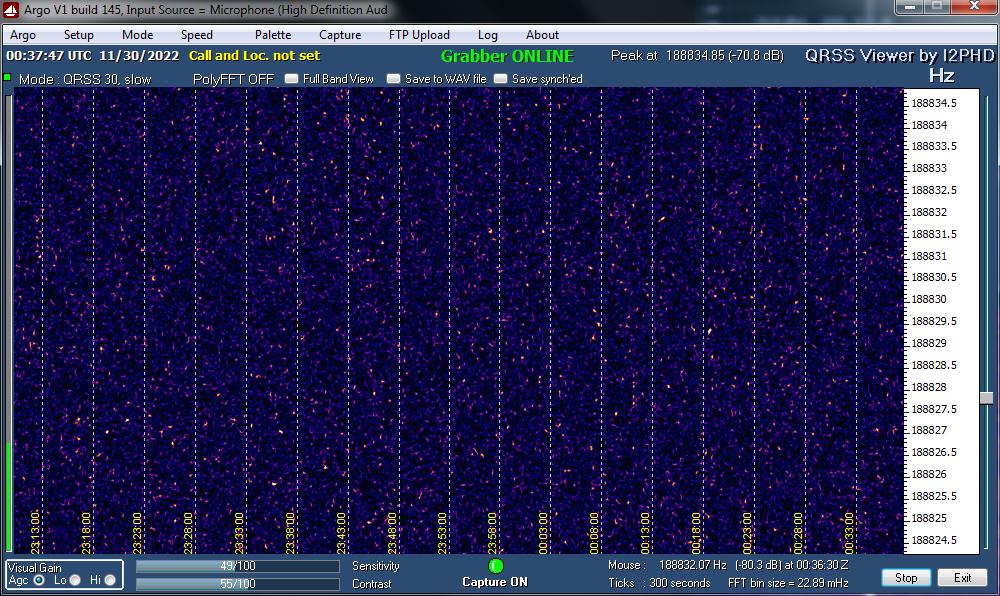
Task: Click the 00:13:00 time marker
Action: click(x=645, y=533)
